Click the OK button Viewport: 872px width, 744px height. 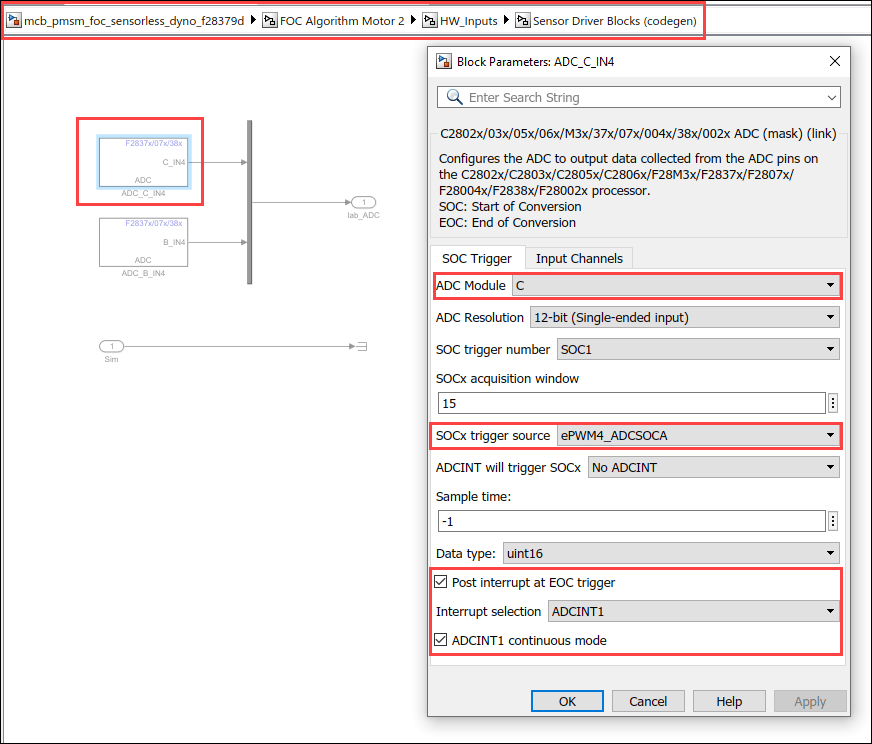click(x=567, y=701)
